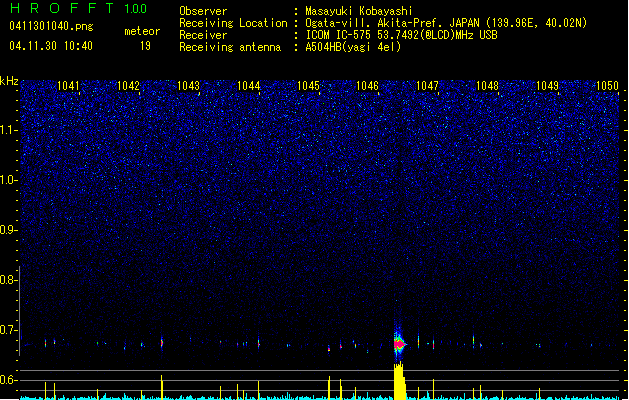
Task: Click the 1048 time marker
Action: click(487, 86)
